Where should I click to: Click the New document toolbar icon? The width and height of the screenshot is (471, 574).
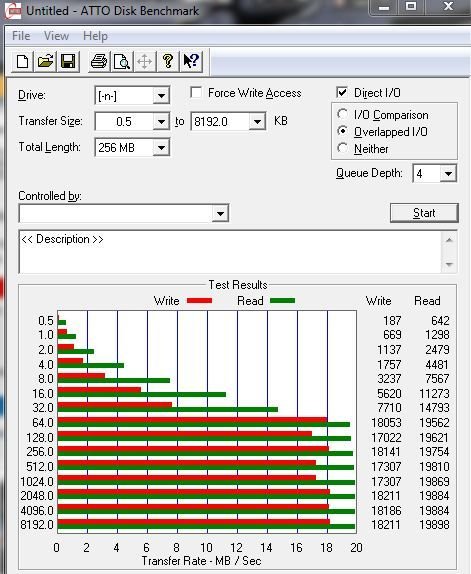(23, 61)
